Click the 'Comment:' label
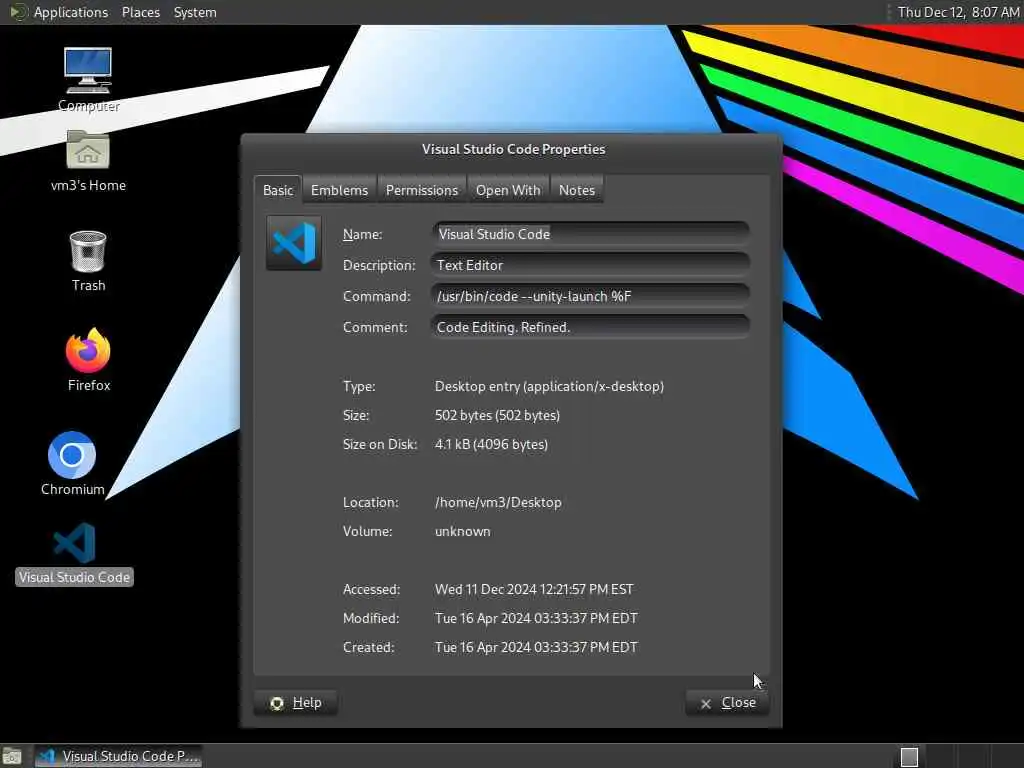Viewport: 1024px width, 768px height. click(x=375, y=327)
